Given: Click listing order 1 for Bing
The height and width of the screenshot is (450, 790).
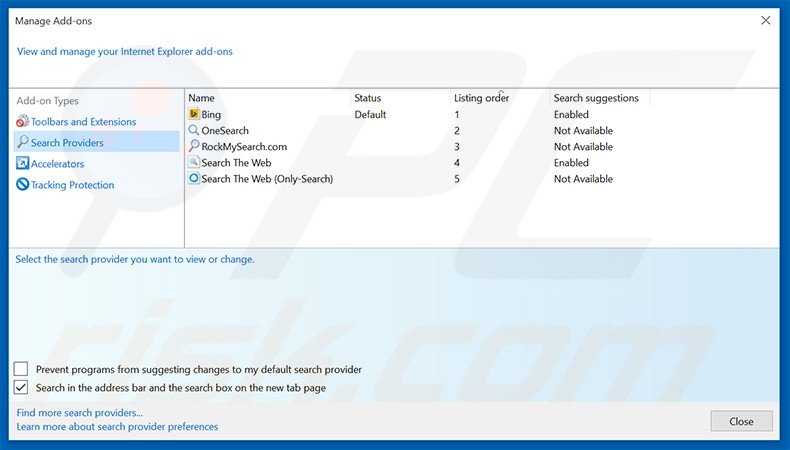Looking at the screenshot, I should tap(457, 114).
